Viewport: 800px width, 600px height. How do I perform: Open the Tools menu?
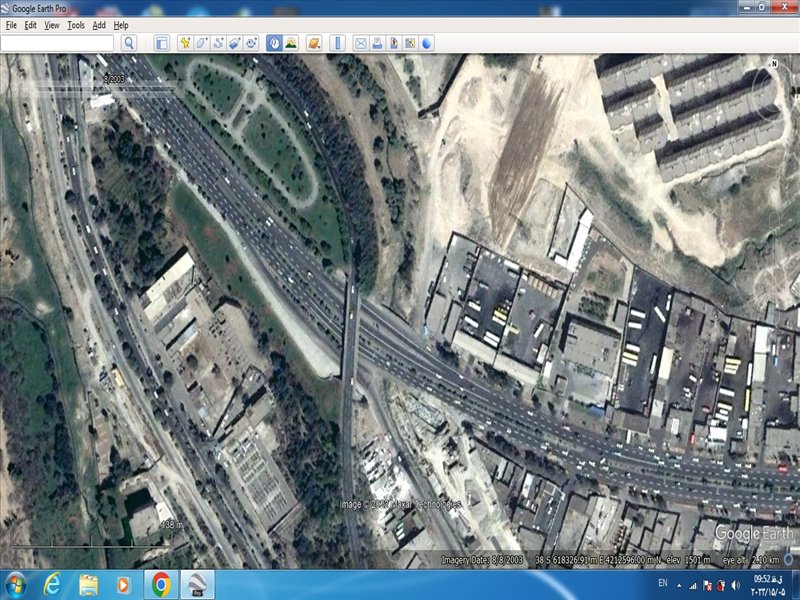[76, 24]
